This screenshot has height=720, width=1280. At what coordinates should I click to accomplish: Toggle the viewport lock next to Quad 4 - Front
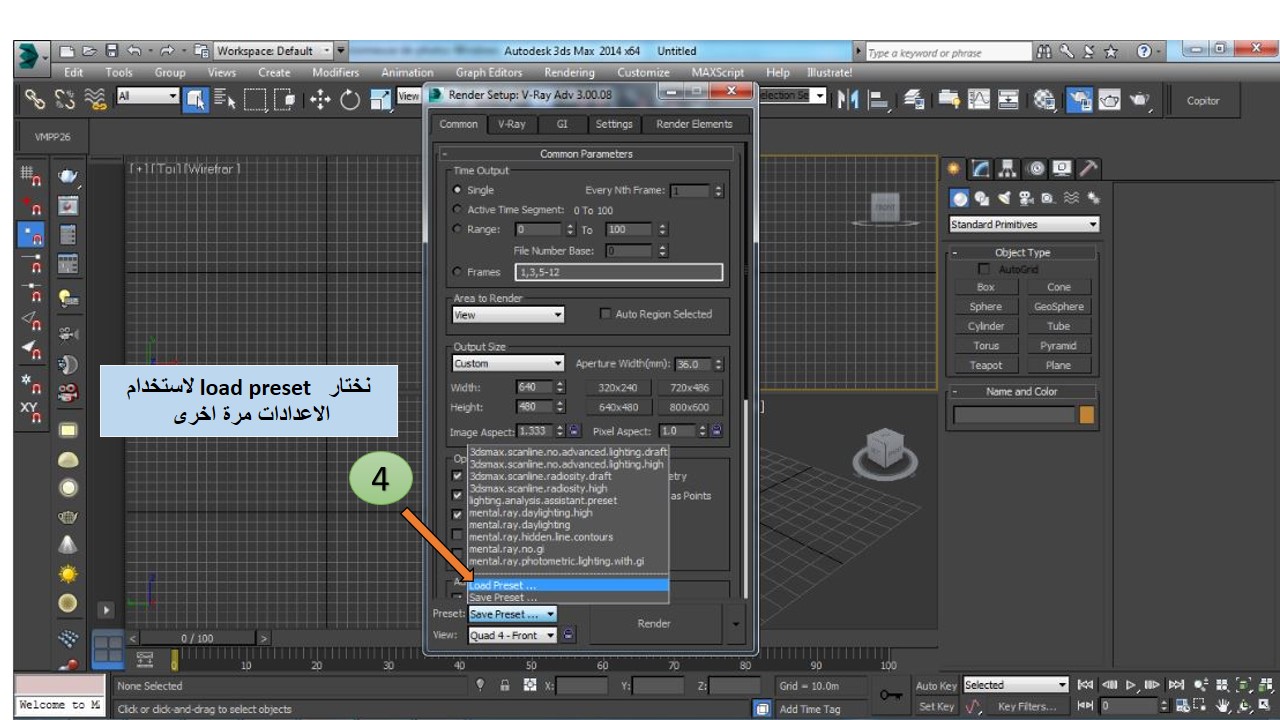pos(570,634)
